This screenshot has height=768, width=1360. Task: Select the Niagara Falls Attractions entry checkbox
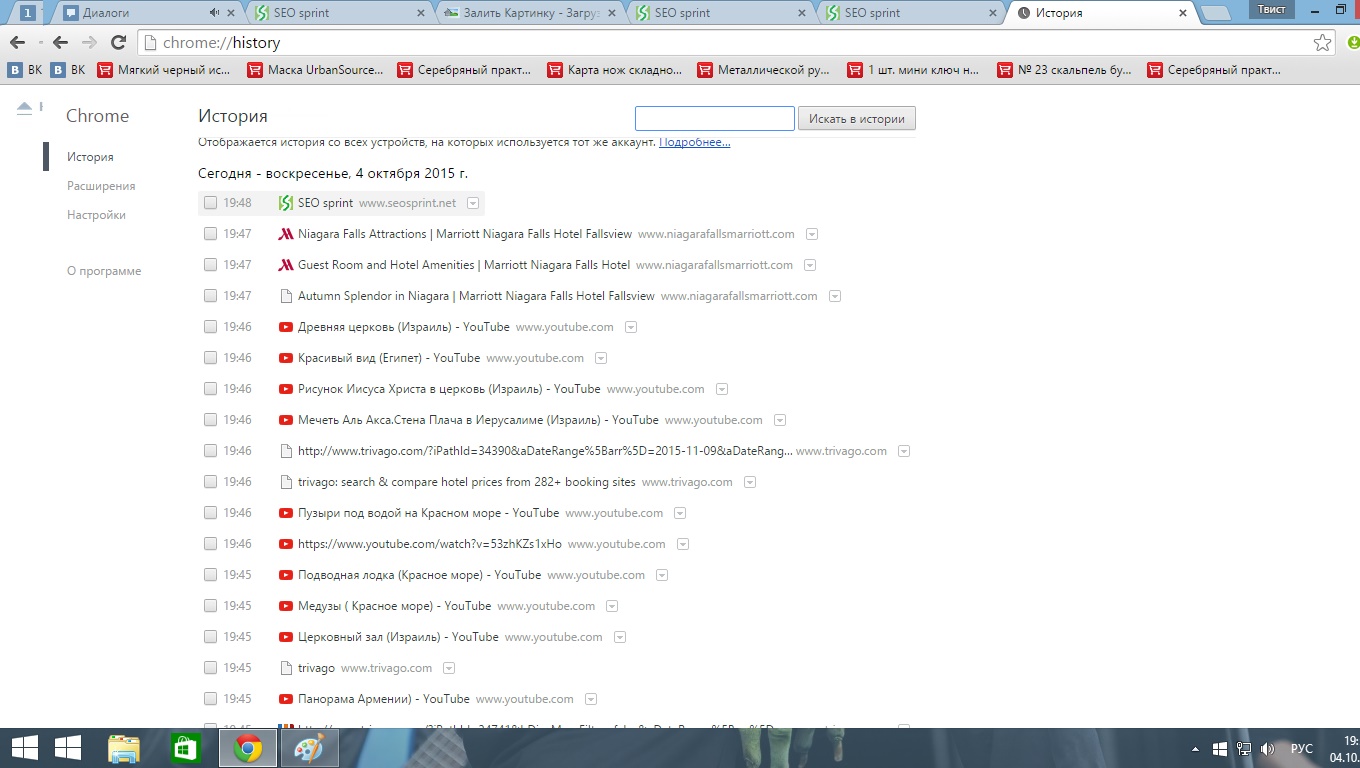point(210,234)
